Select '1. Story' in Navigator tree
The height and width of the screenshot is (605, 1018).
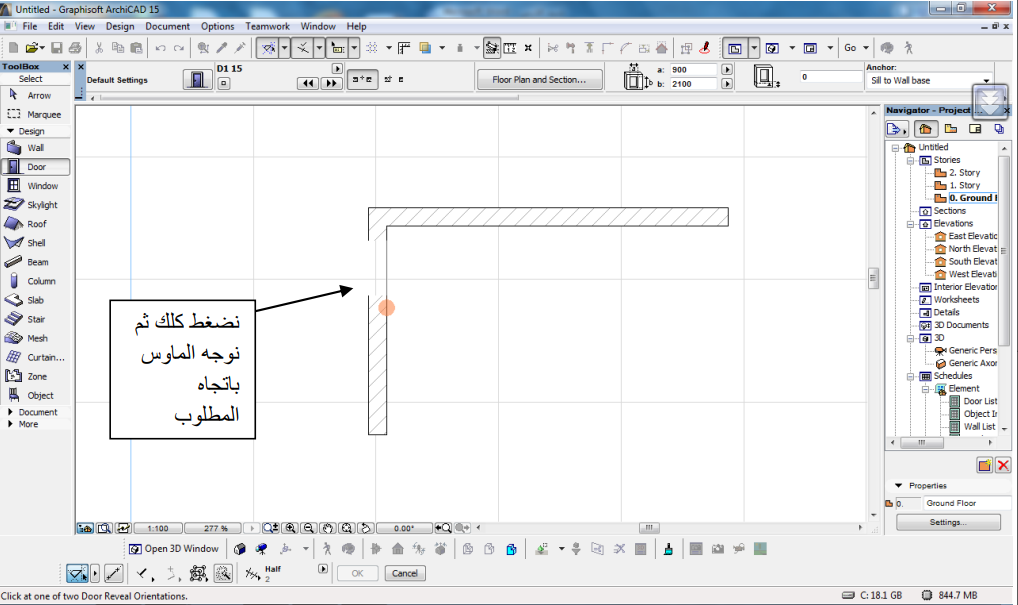point(964,185)
